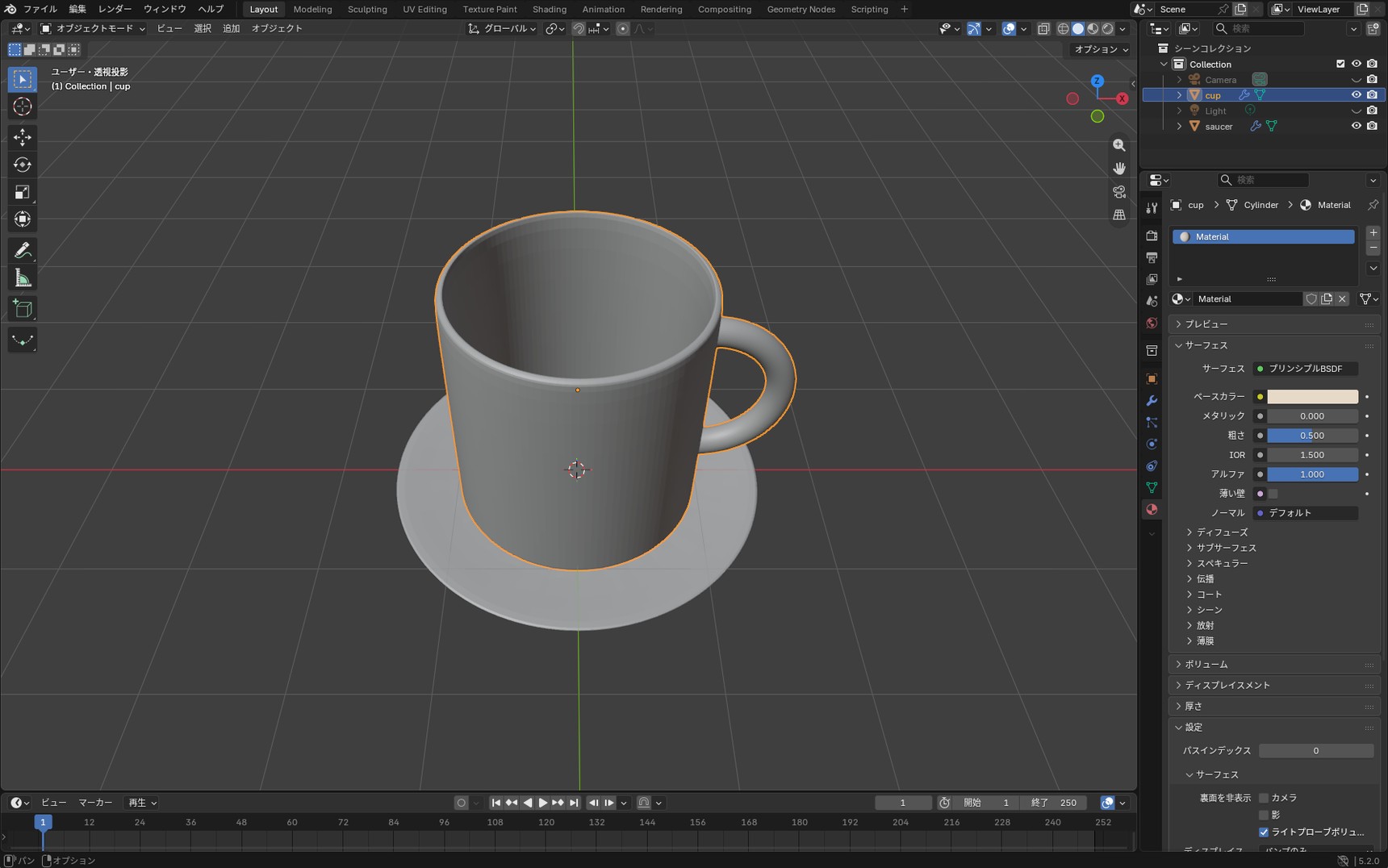The image size is (1388, 868).
Task: Select the Add Cube tool
Action: [23, 308]
